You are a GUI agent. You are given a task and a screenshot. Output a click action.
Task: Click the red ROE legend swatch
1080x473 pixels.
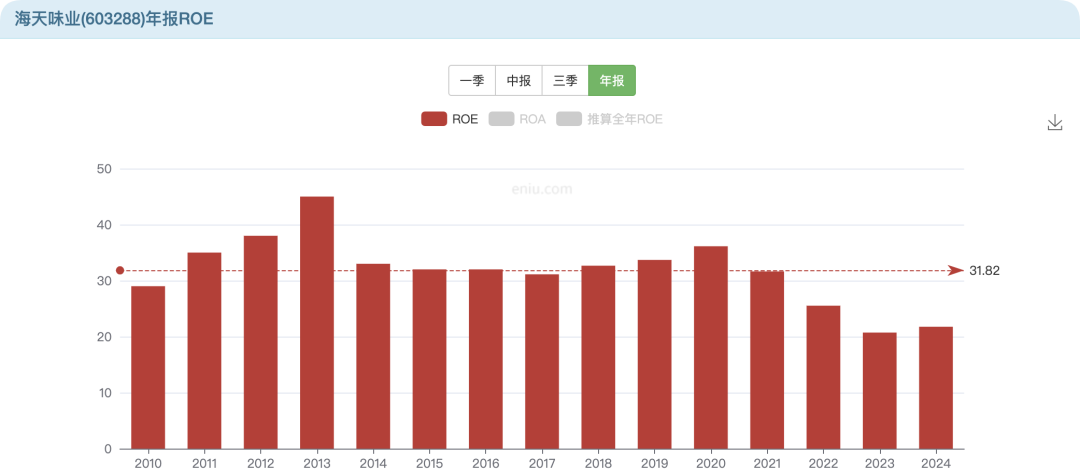[433, 119]
